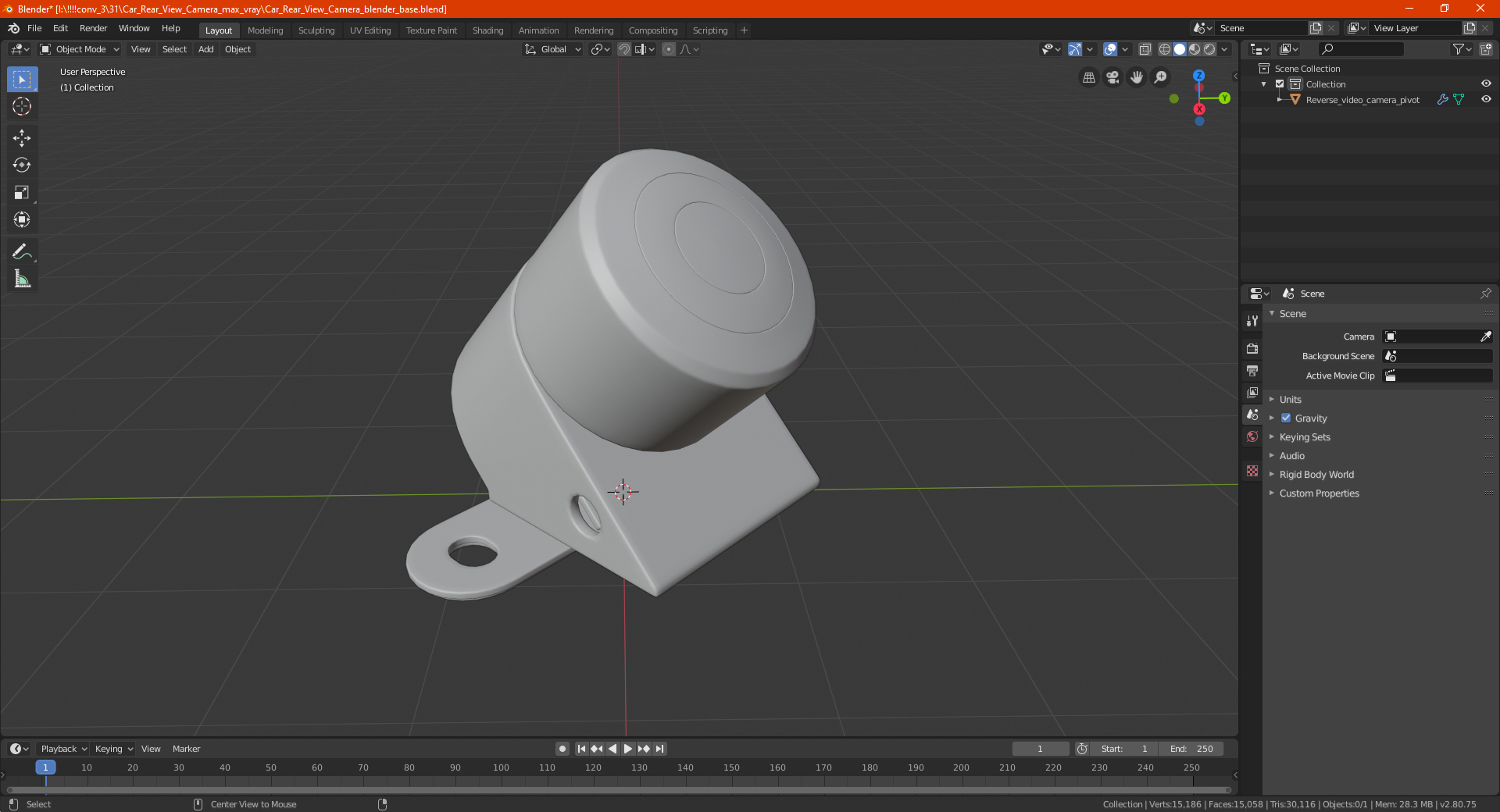Screen dimensions: 1500x812
Task: Toggle camera view icon in viewport
Action: [x=1112, y=77]
